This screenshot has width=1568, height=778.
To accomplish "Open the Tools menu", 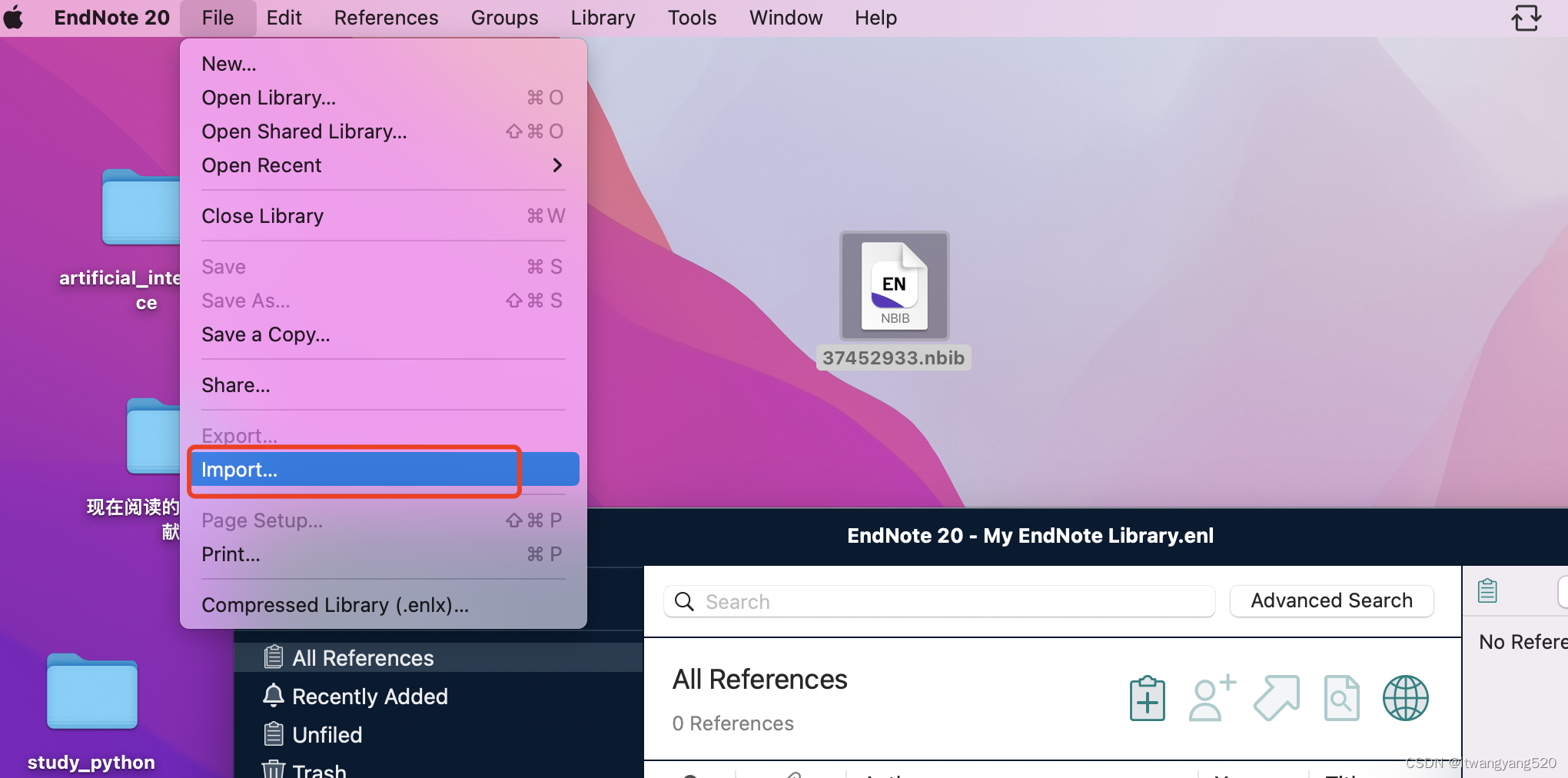I will [692, 18].
